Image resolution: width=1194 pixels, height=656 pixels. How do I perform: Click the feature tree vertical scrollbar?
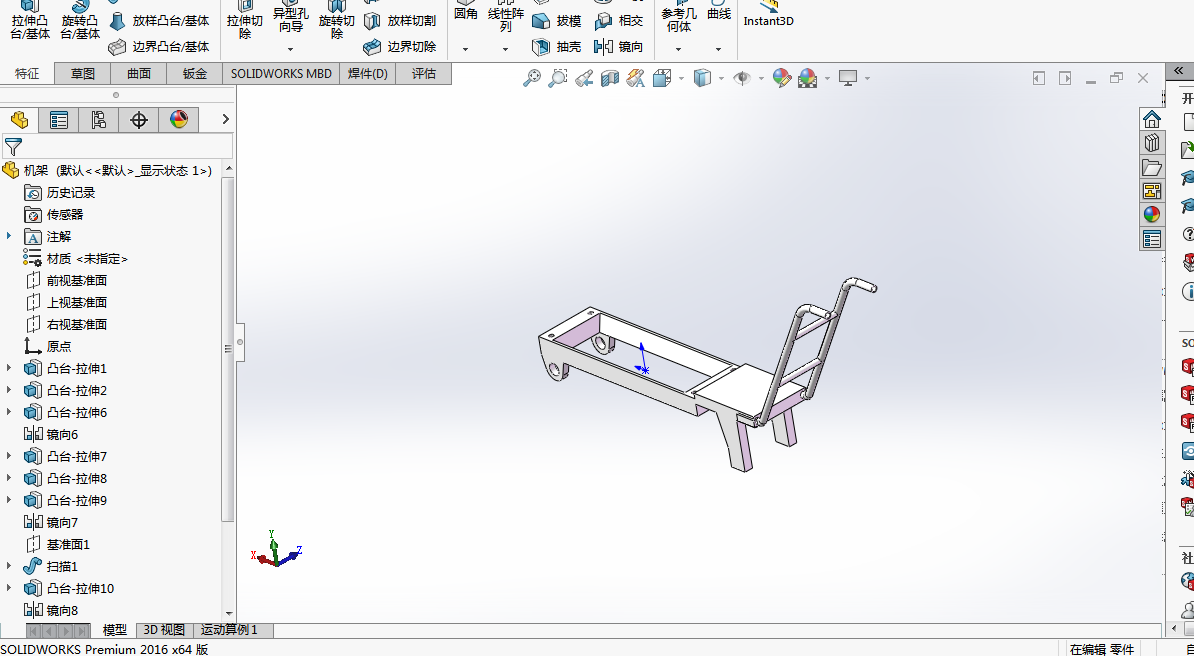pyautogui.click(x=228, y=349)
